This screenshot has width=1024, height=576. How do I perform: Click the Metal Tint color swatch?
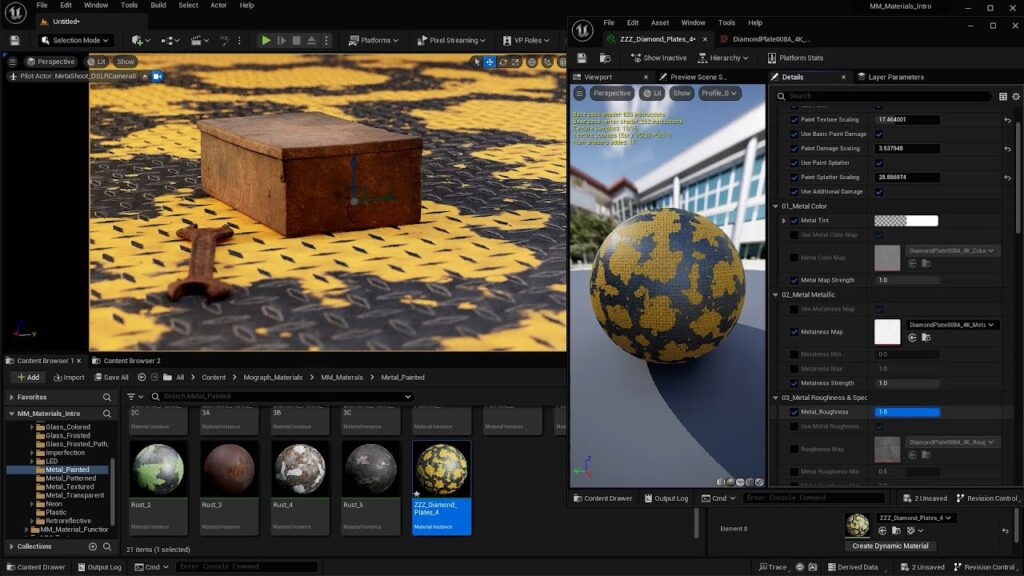click(x=905, y=221)
